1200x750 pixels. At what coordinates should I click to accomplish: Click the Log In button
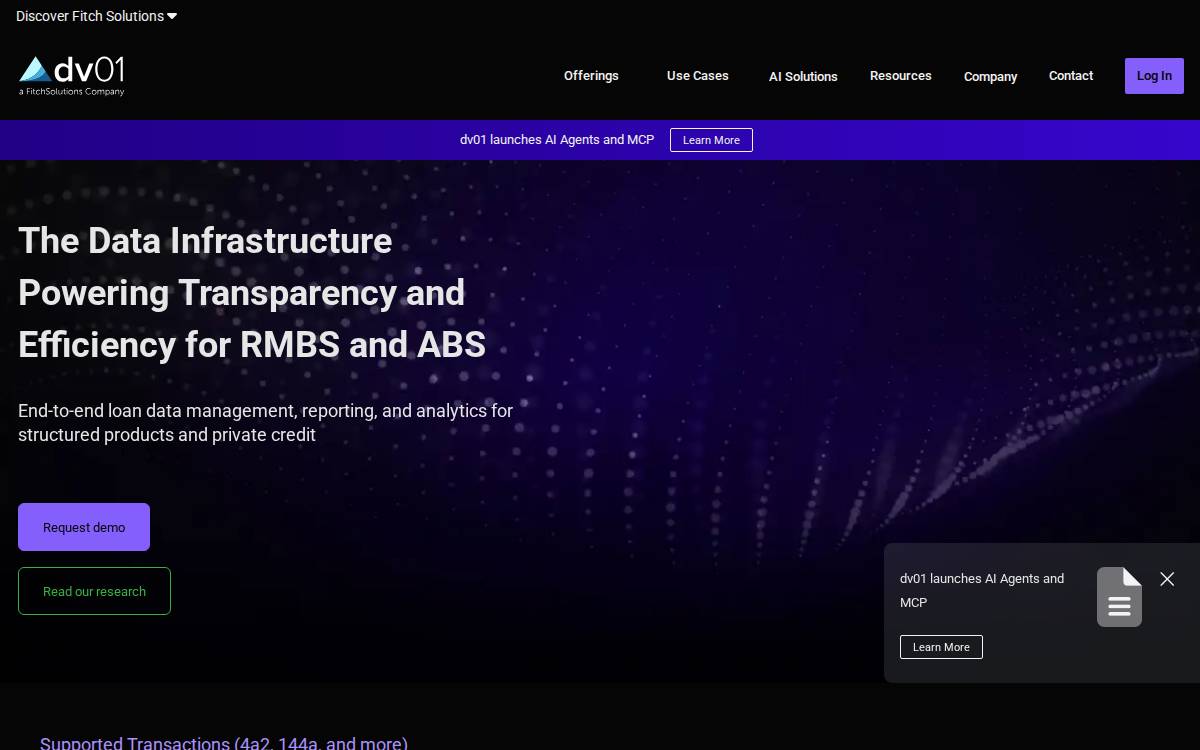(1154, 76)
